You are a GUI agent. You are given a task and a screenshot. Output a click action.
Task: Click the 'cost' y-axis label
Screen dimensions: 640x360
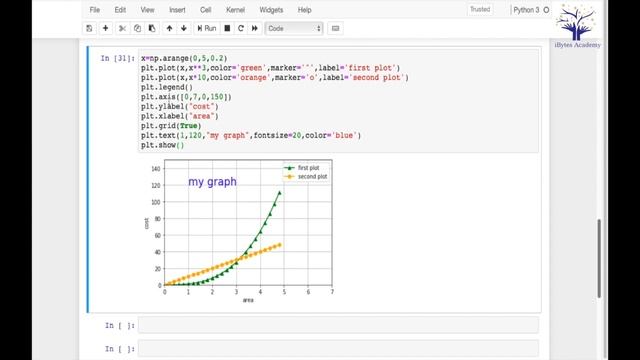[147, 223]
